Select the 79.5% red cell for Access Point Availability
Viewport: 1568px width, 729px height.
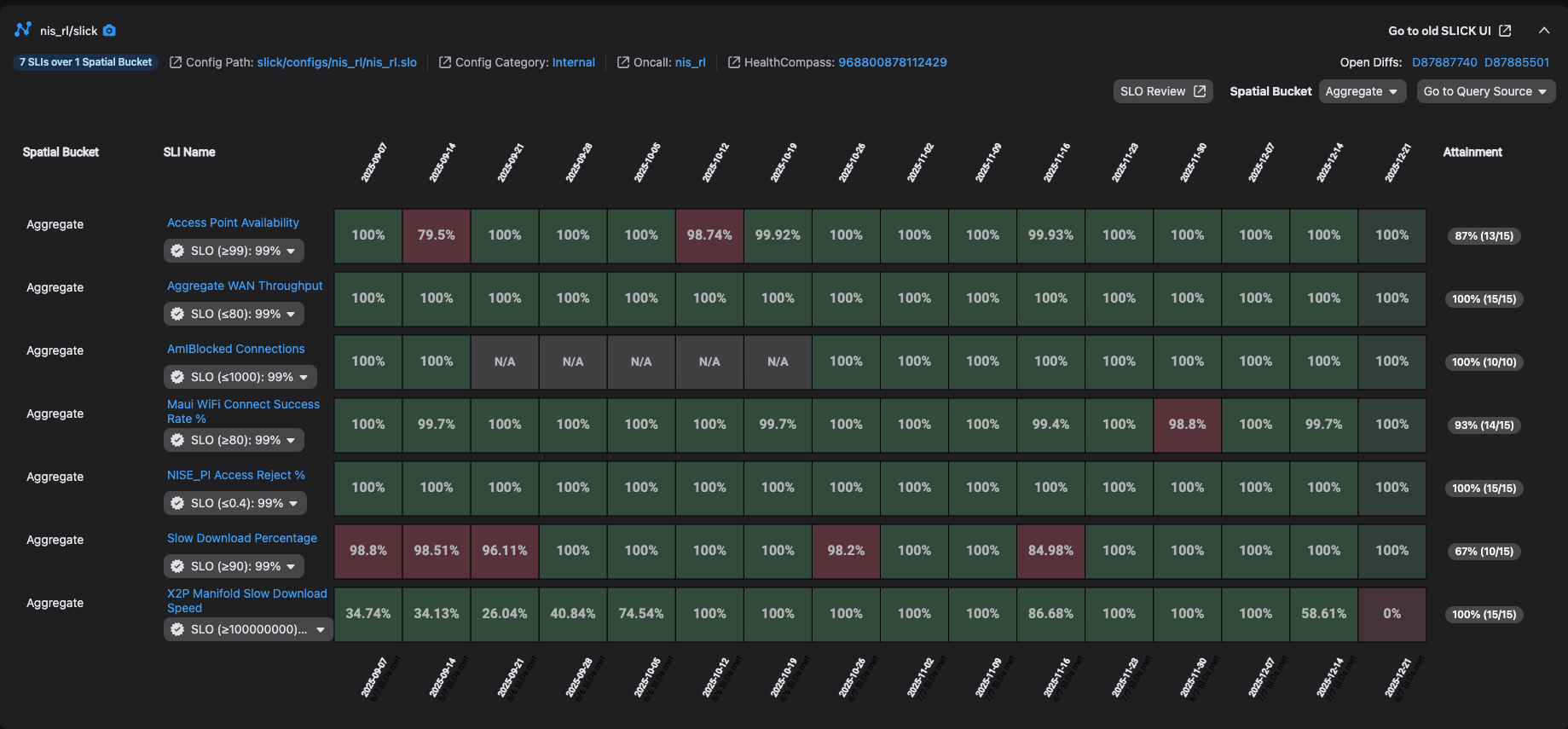[437, 235]
